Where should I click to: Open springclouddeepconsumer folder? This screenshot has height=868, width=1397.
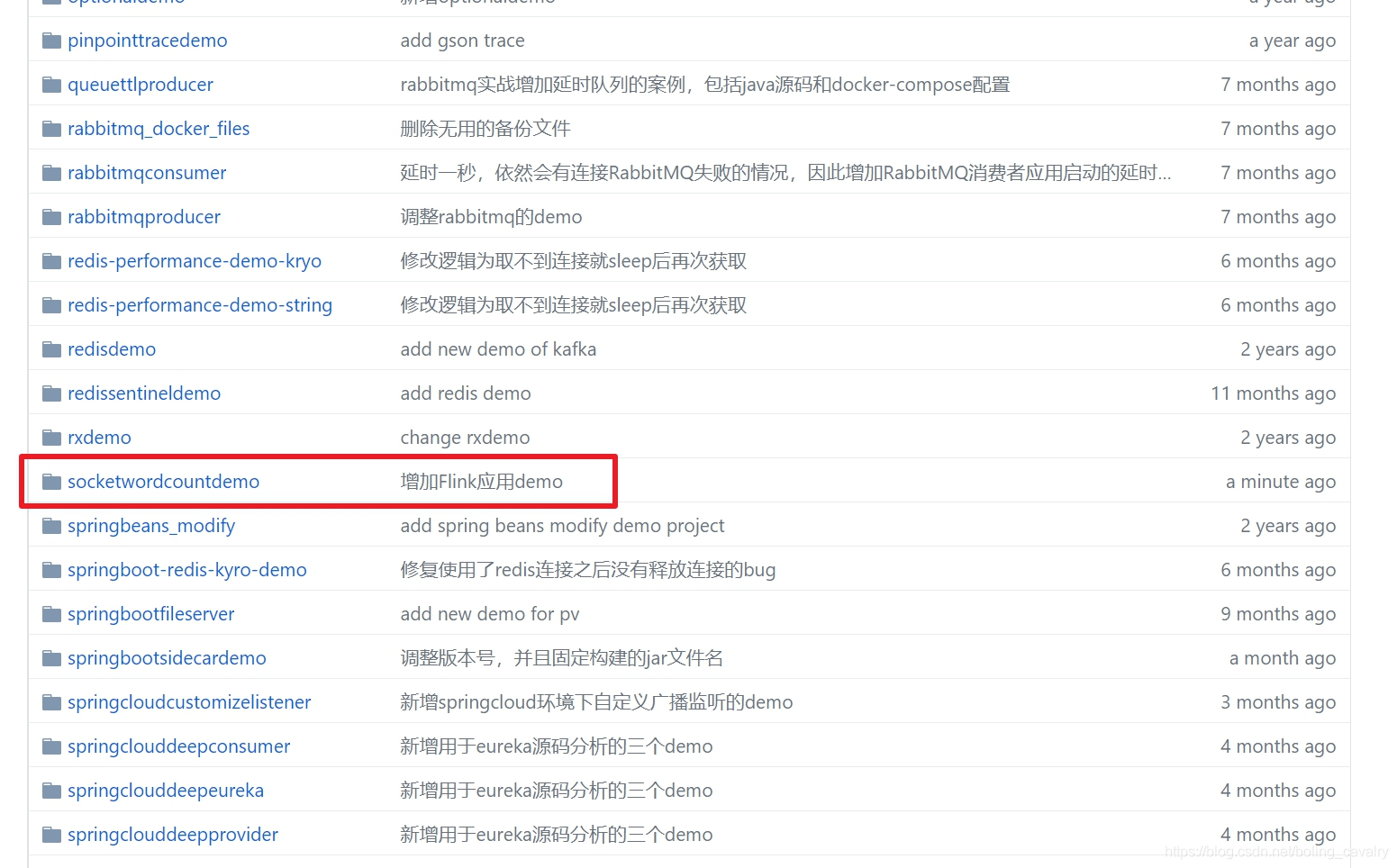[178, 746]
